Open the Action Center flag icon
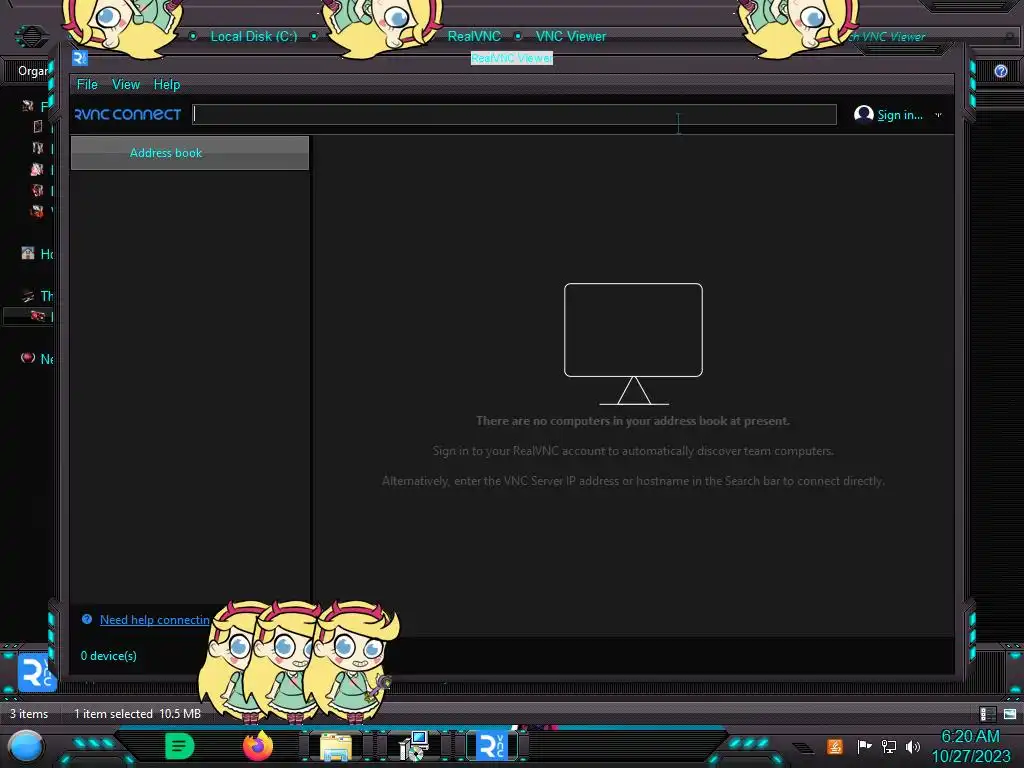Screen dimensions: 1024x768 pyautogui.click(x=864, y=746)
